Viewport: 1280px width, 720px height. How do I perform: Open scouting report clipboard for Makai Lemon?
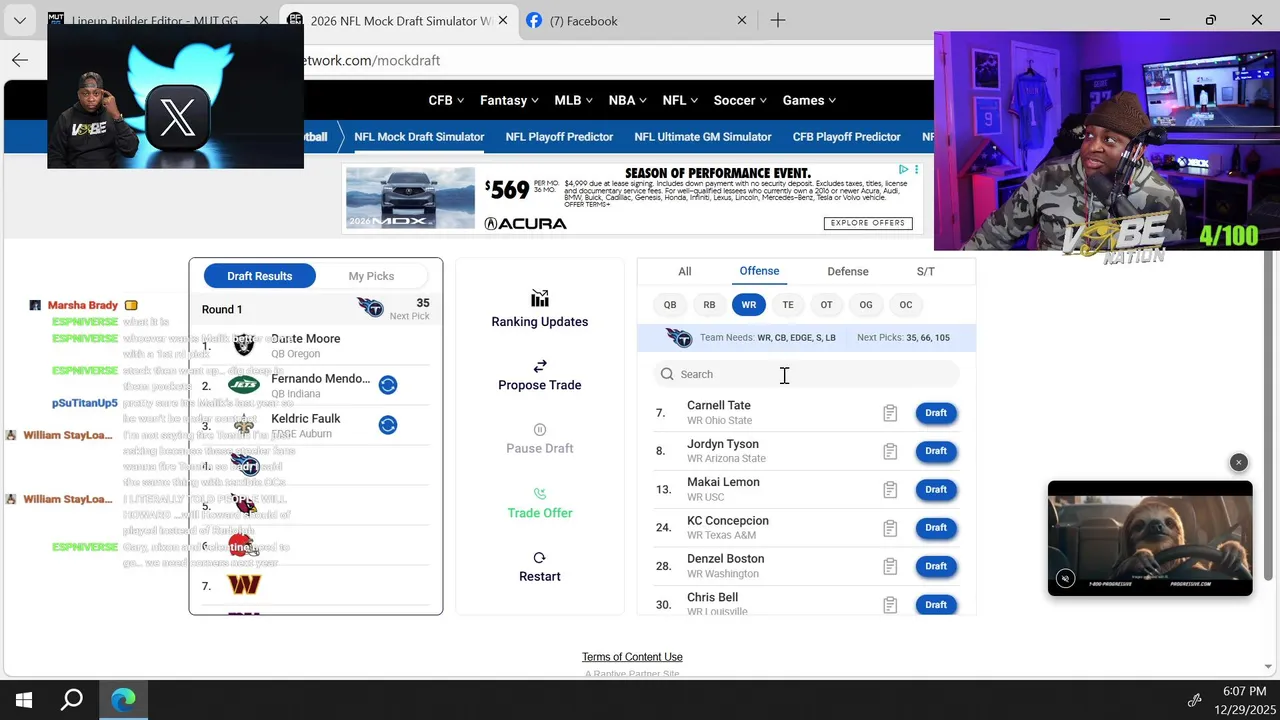(890, 490)
